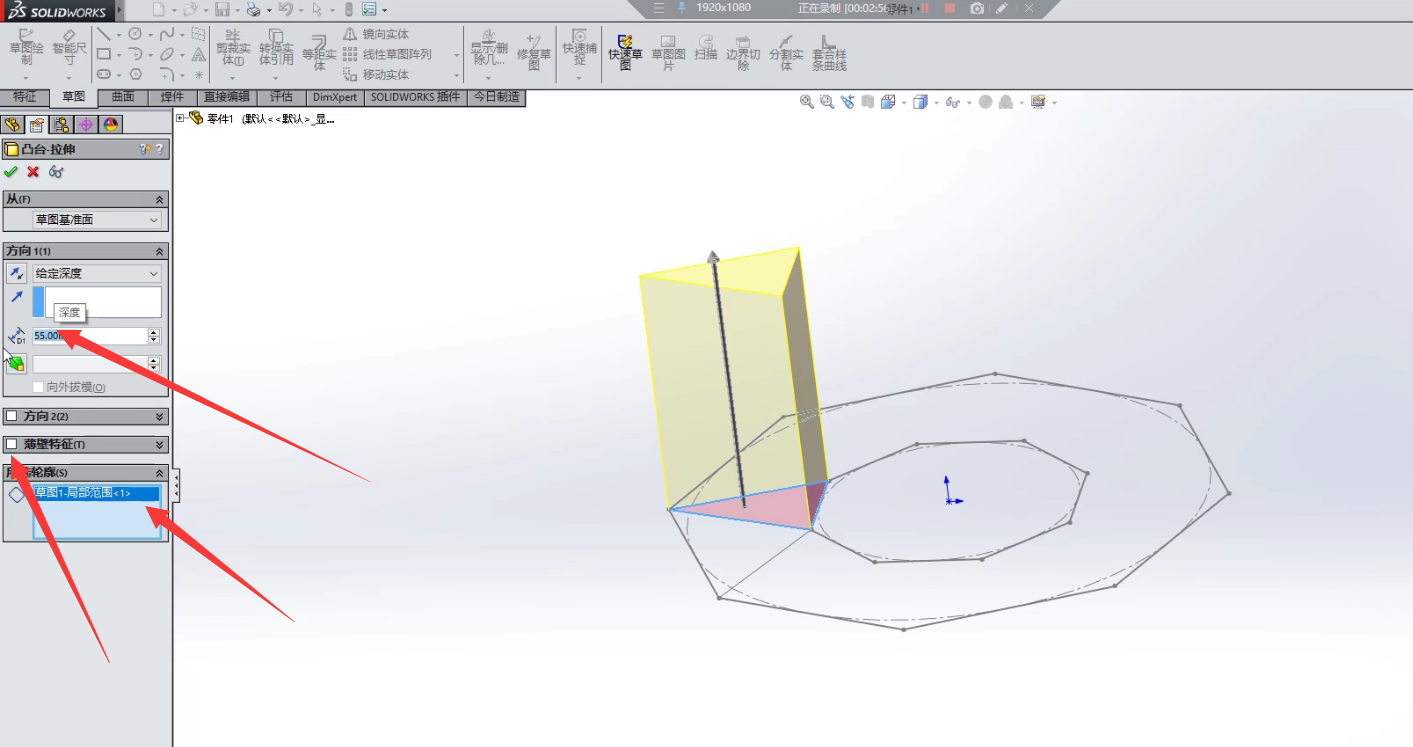Select the 快速草图 rapid sketch tool
Image resolution: width=1413 pixels, height=747 pixels.
tap(625, 52)
